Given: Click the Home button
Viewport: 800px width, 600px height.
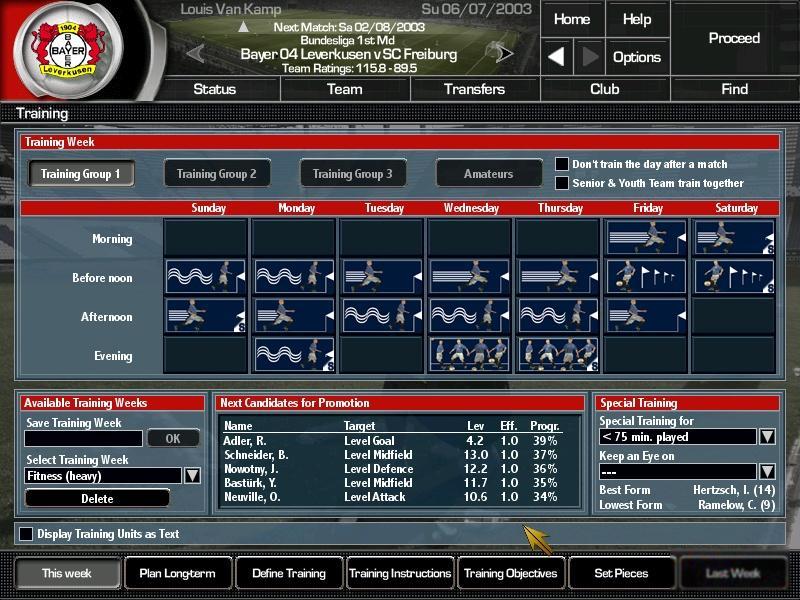Looking at the screenshot, I should 572,19.
